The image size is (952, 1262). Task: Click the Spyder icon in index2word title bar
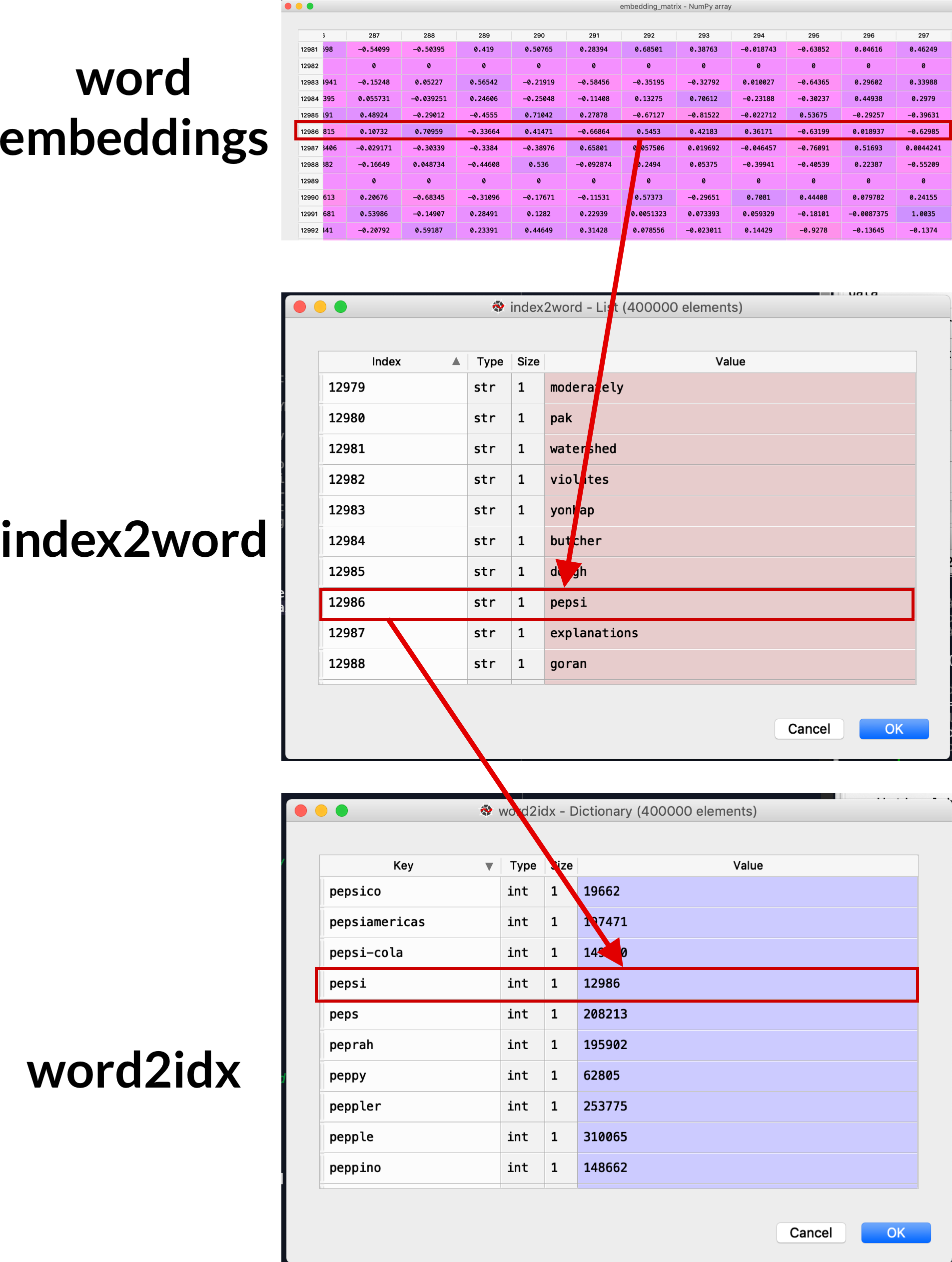tap(498, 307)
